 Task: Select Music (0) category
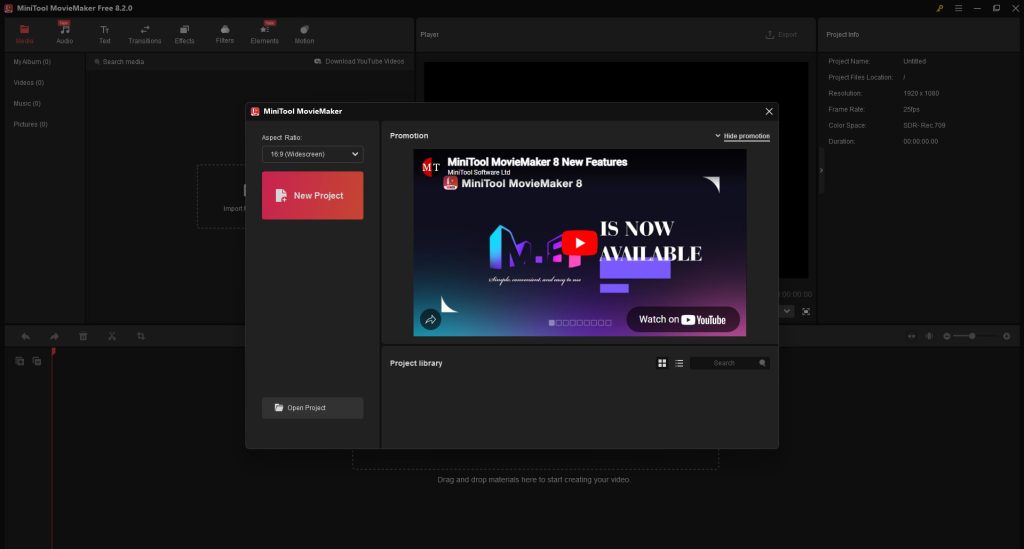coord(27,103)
